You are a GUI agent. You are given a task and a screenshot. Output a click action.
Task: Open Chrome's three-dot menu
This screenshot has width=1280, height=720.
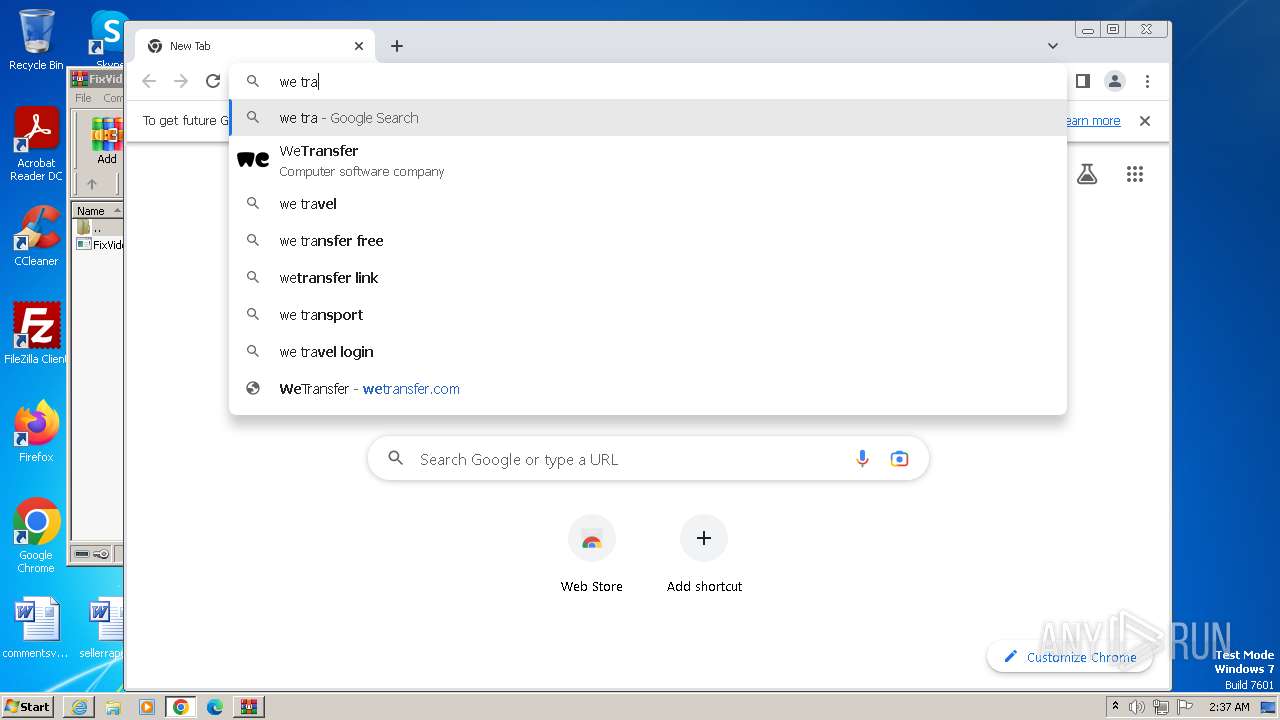pyautogui.click(x=1147, y=81)
